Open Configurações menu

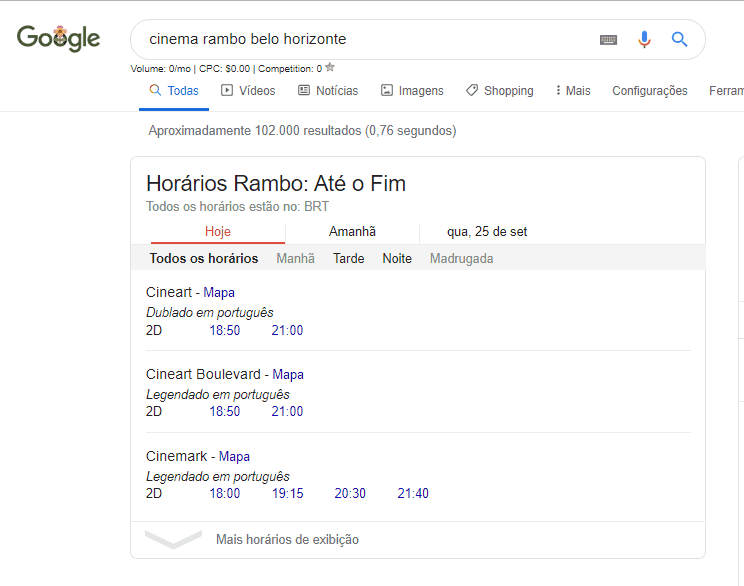click(x=650, y=91)
